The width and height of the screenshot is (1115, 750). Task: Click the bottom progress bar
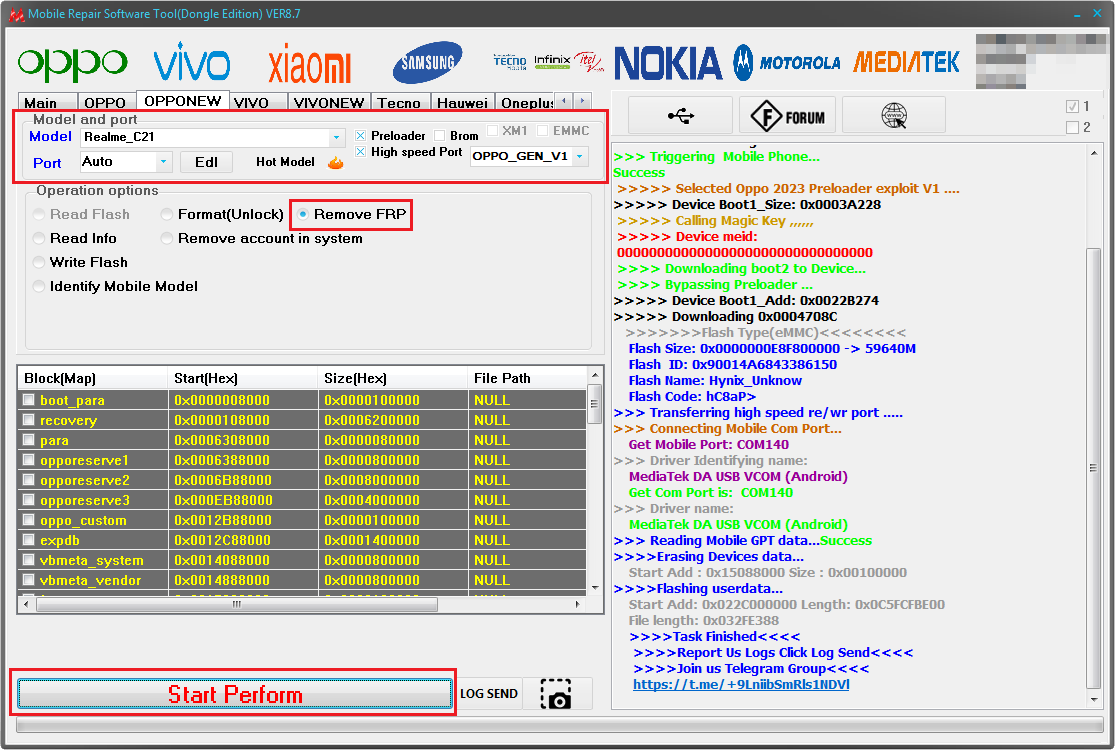[x=560, y=725]
